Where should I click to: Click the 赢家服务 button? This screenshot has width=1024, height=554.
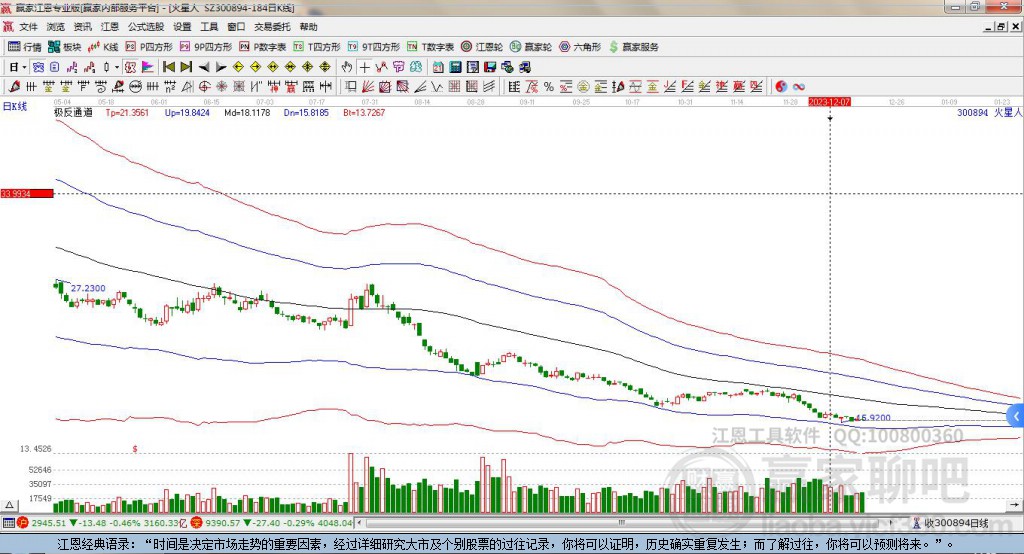pyautogui.click(x=634, y=47)
